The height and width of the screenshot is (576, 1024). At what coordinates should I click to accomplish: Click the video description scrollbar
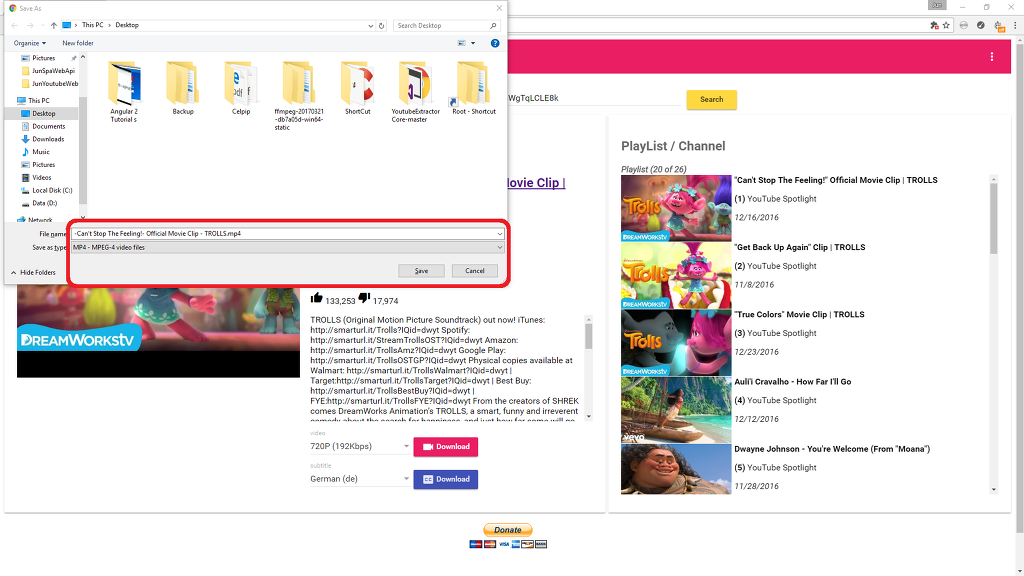pos(588,337)
